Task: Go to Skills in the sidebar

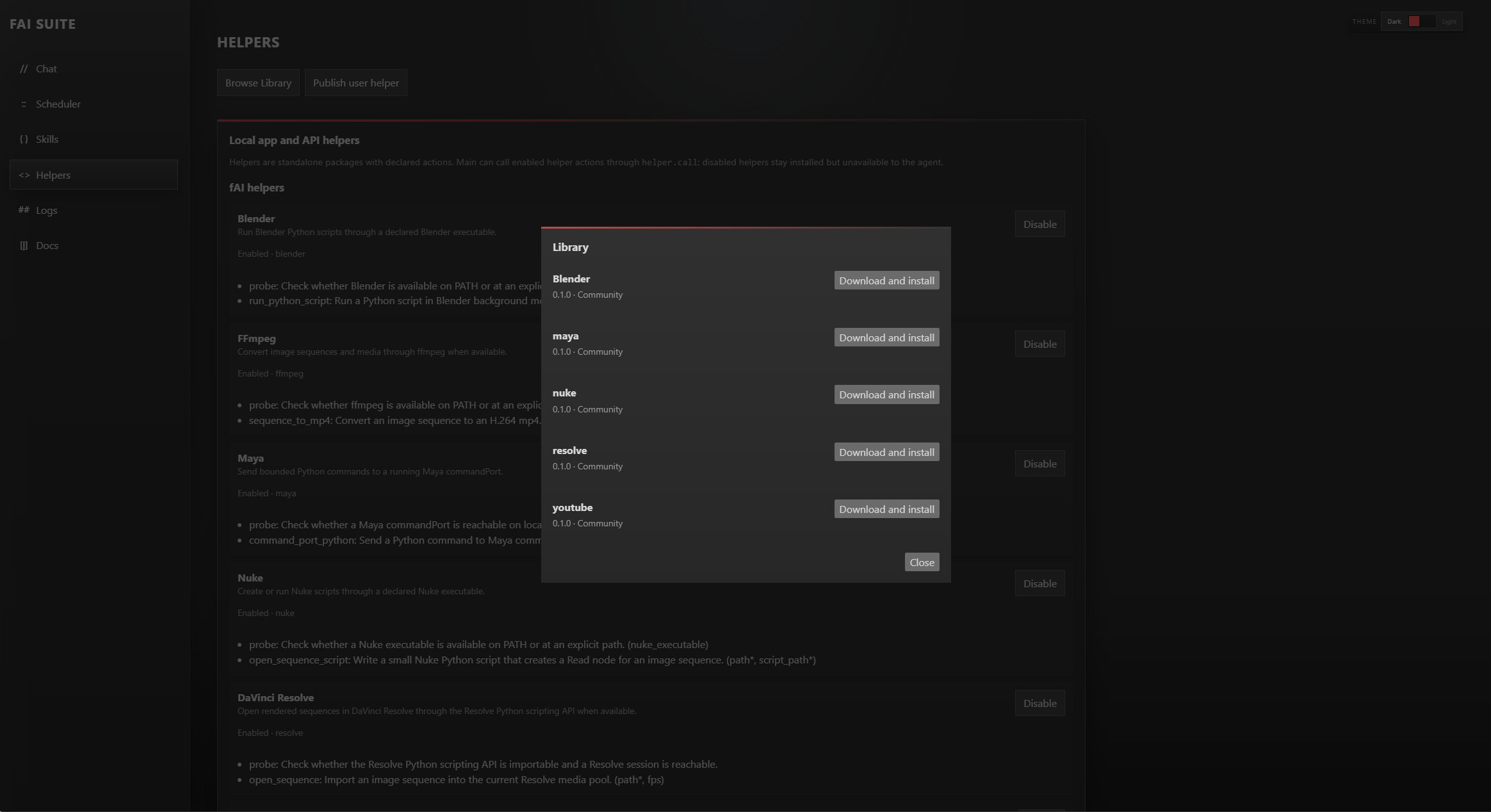Action: tap(94, 139)
